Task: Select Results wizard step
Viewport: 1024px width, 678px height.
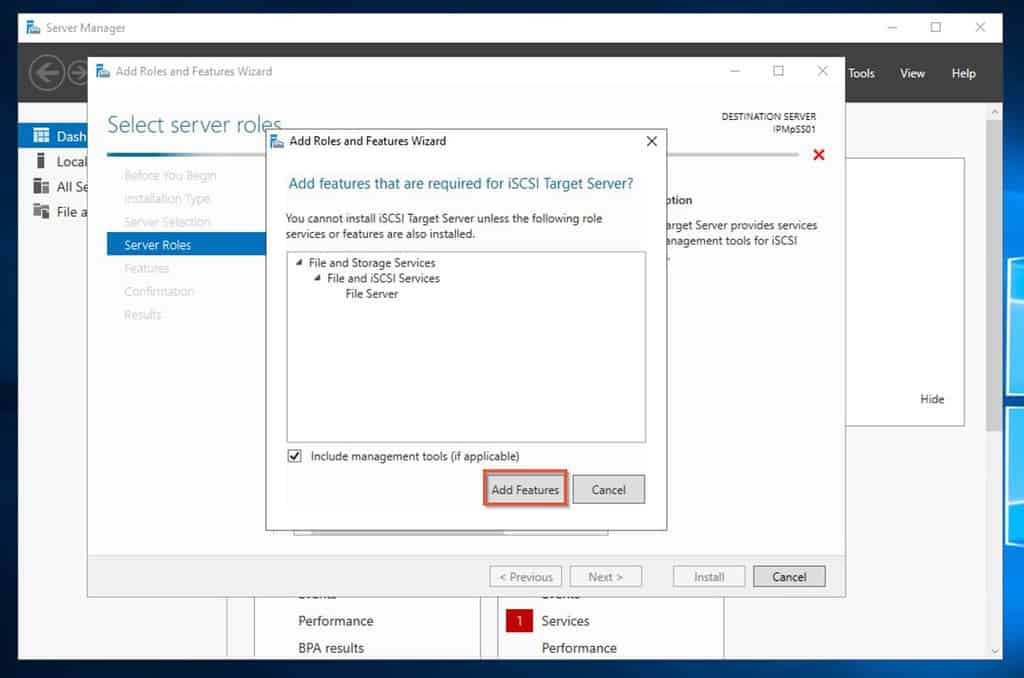Action: click(142, 315)
